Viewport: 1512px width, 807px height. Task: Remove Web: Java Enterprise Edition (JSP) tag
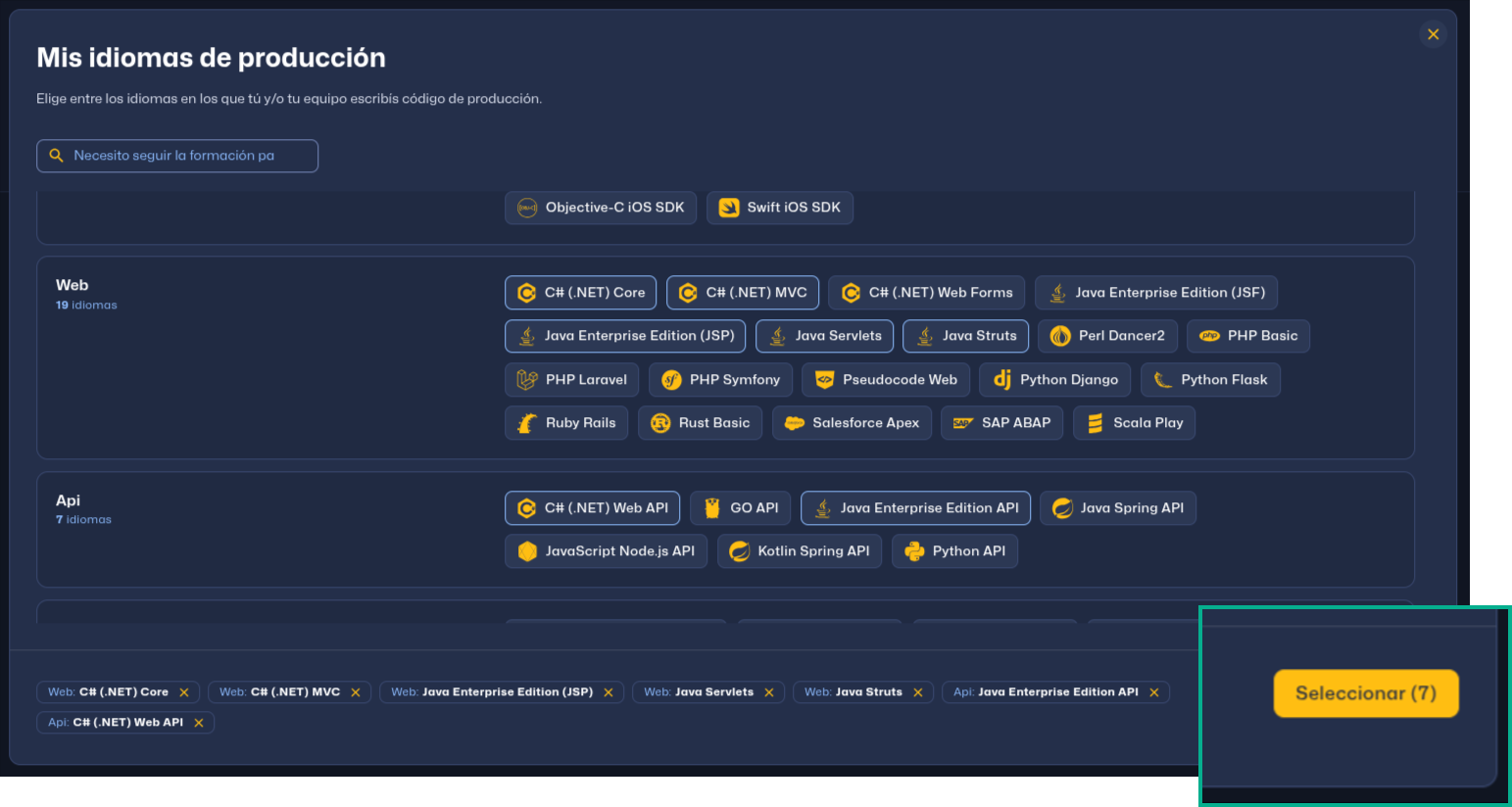[609, 692]
